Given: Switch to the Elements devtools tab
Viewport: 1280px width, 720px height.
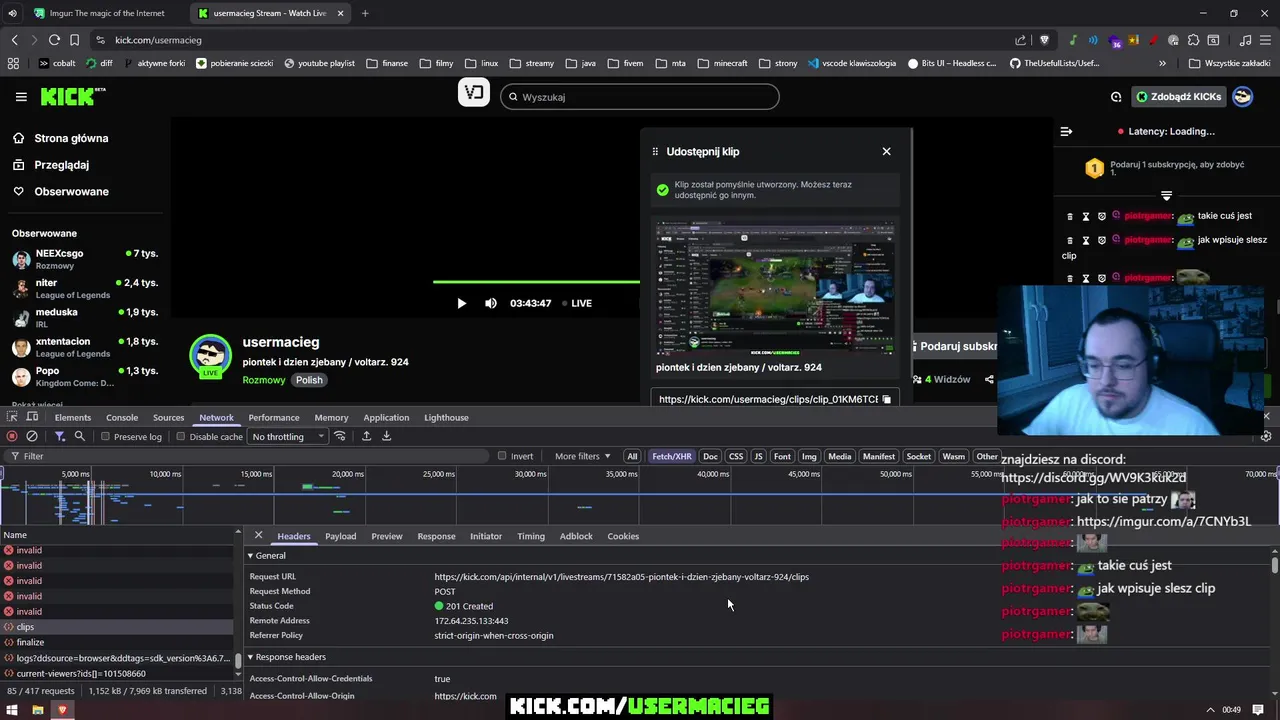Looking at the screenshot, I should [73, 417].
